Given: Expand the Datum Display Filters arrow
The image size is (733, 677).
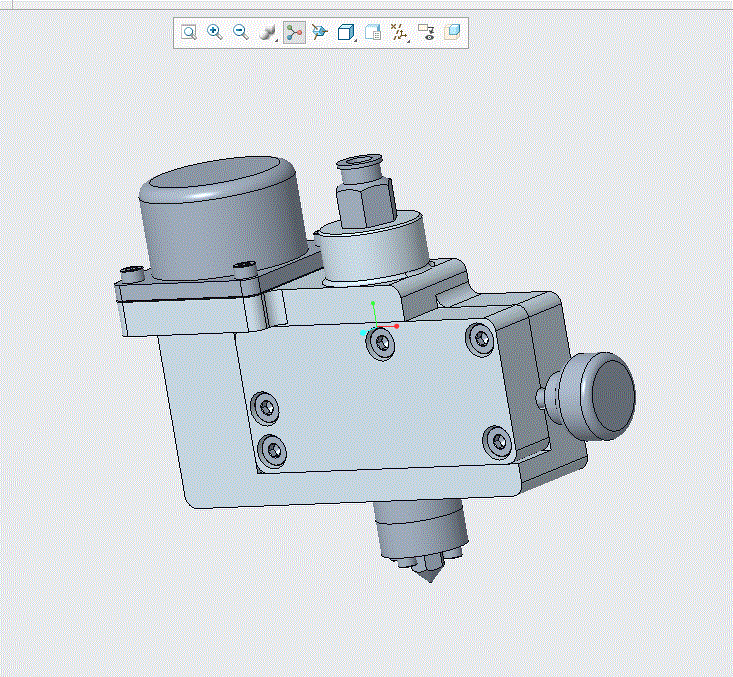Looking at the screenshot, I should [409, 41].
